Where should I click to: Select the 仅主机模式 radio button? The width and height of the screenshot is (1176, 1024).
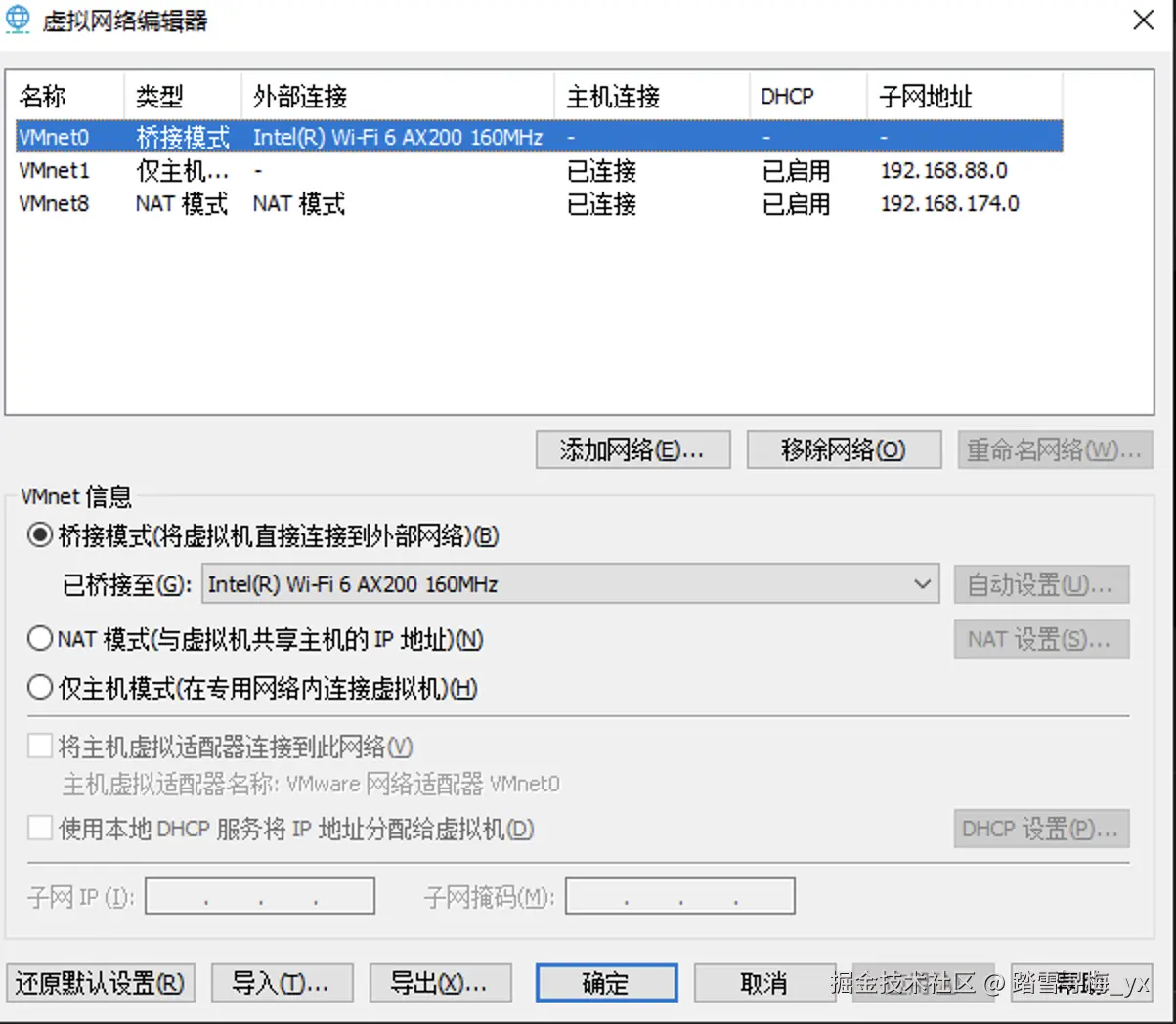tap(40, 688)
